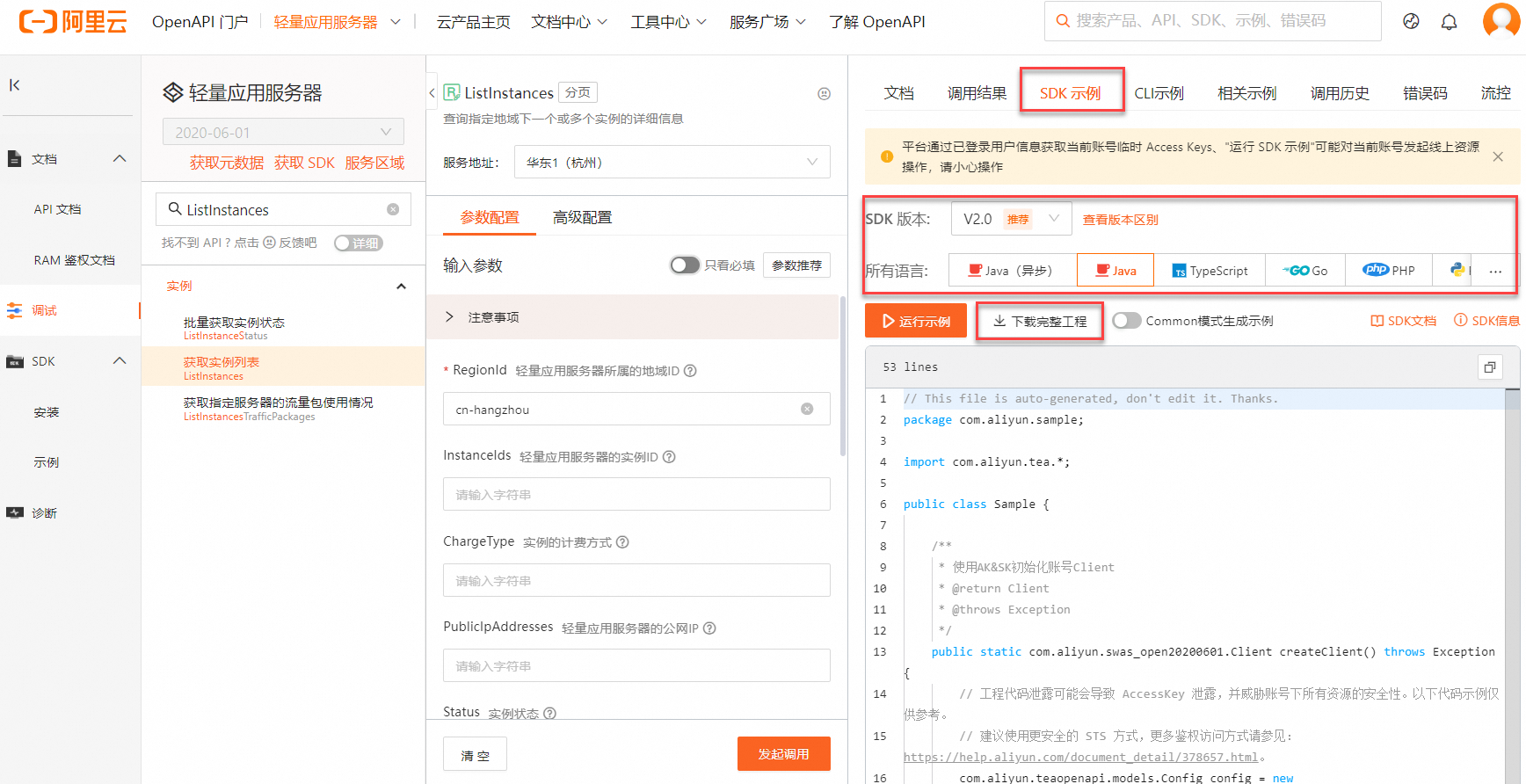
Task: Open the 查看版本区别 link
Action: tap(1120, 220)
